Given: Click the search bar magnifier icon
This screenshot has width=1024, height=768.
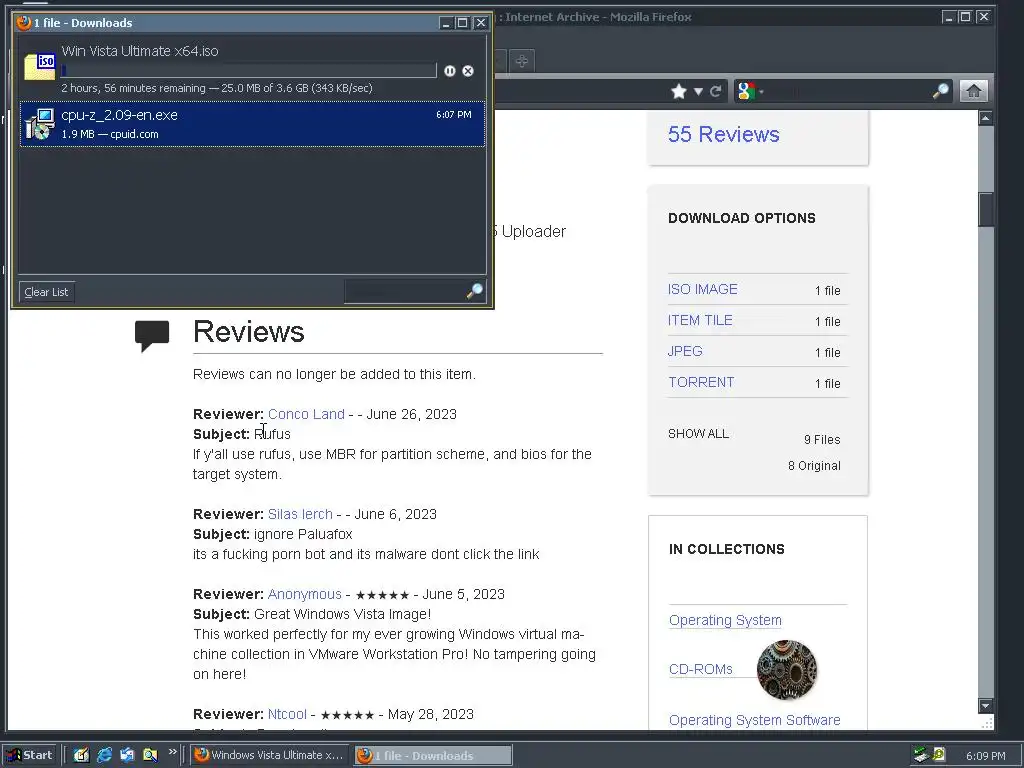Looking at the screenshot, I should coord(940,91).
